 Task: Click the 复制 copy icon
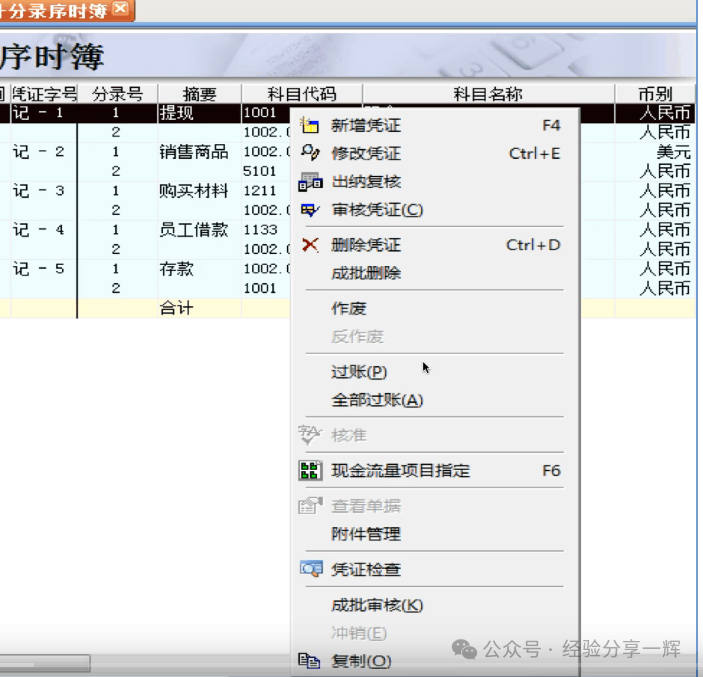(310, 661)
